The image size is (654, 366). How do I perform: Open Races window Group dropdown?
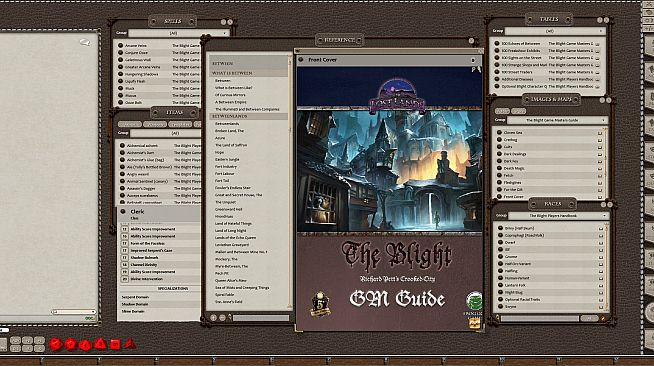[x=558, y=216]
